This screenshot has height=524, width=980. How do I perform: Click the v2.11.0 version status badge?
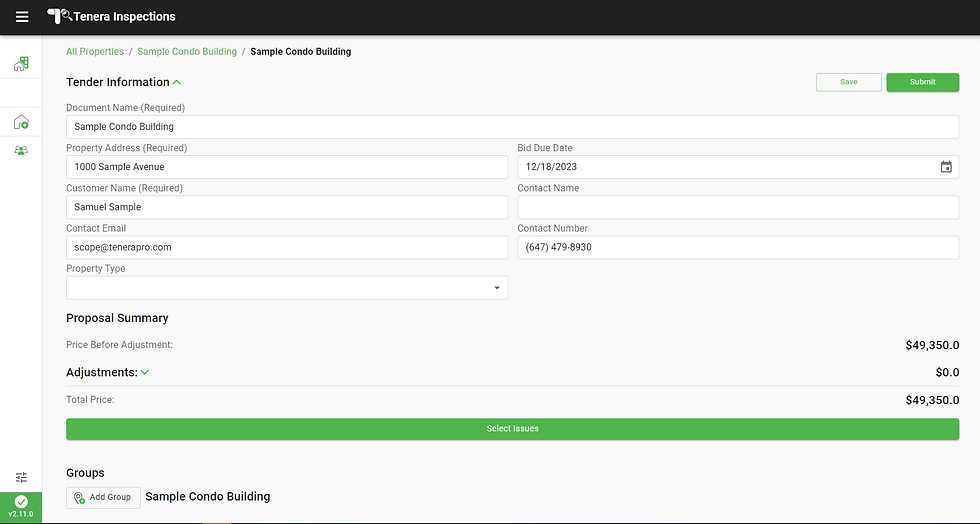(21, 507)
